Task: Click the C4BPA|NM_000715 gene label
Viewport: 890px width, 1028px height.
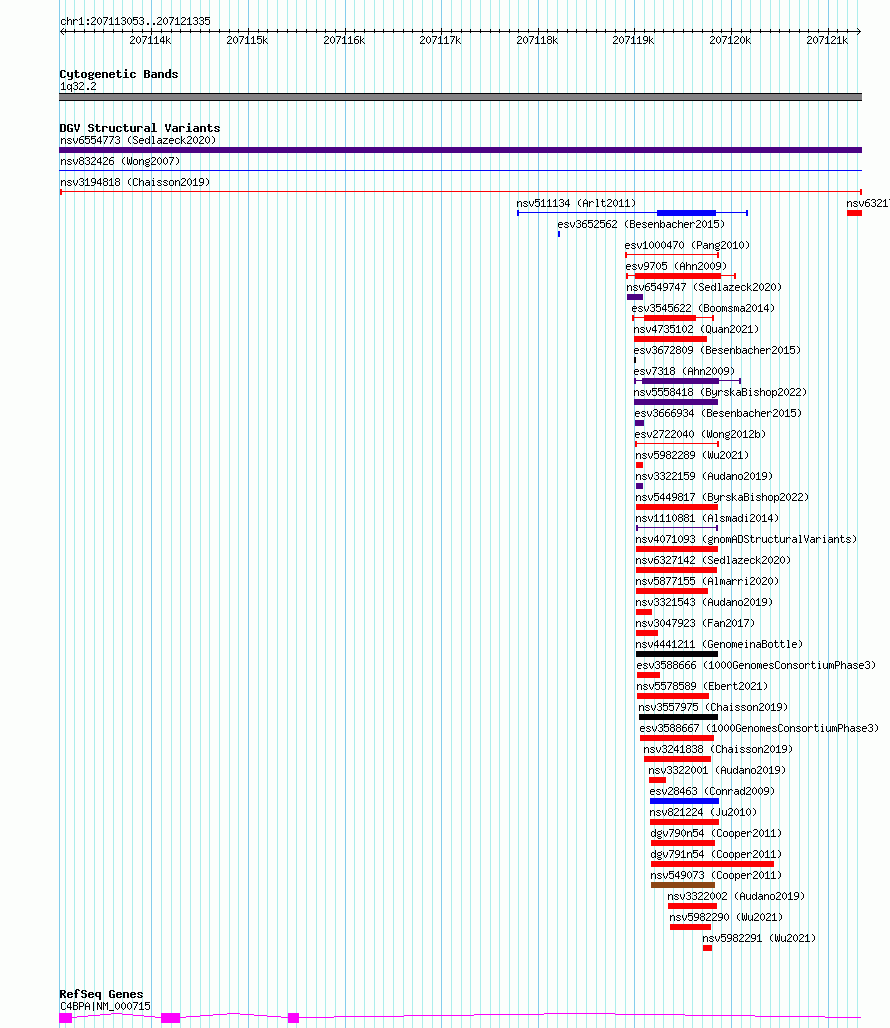Action: [106, 1006]
